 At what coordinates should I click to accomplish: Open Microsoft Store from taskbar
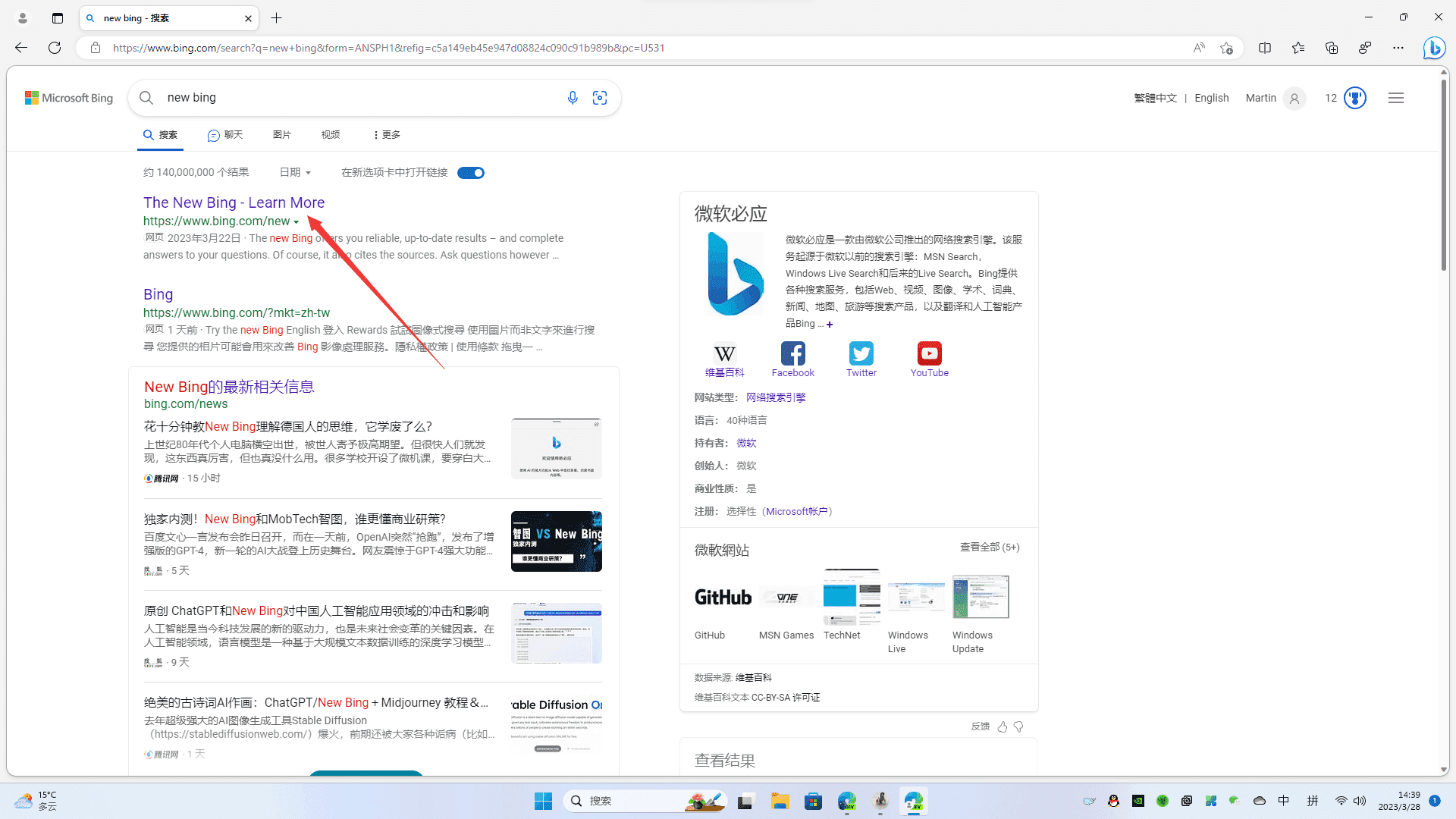[x=813, y=801]
